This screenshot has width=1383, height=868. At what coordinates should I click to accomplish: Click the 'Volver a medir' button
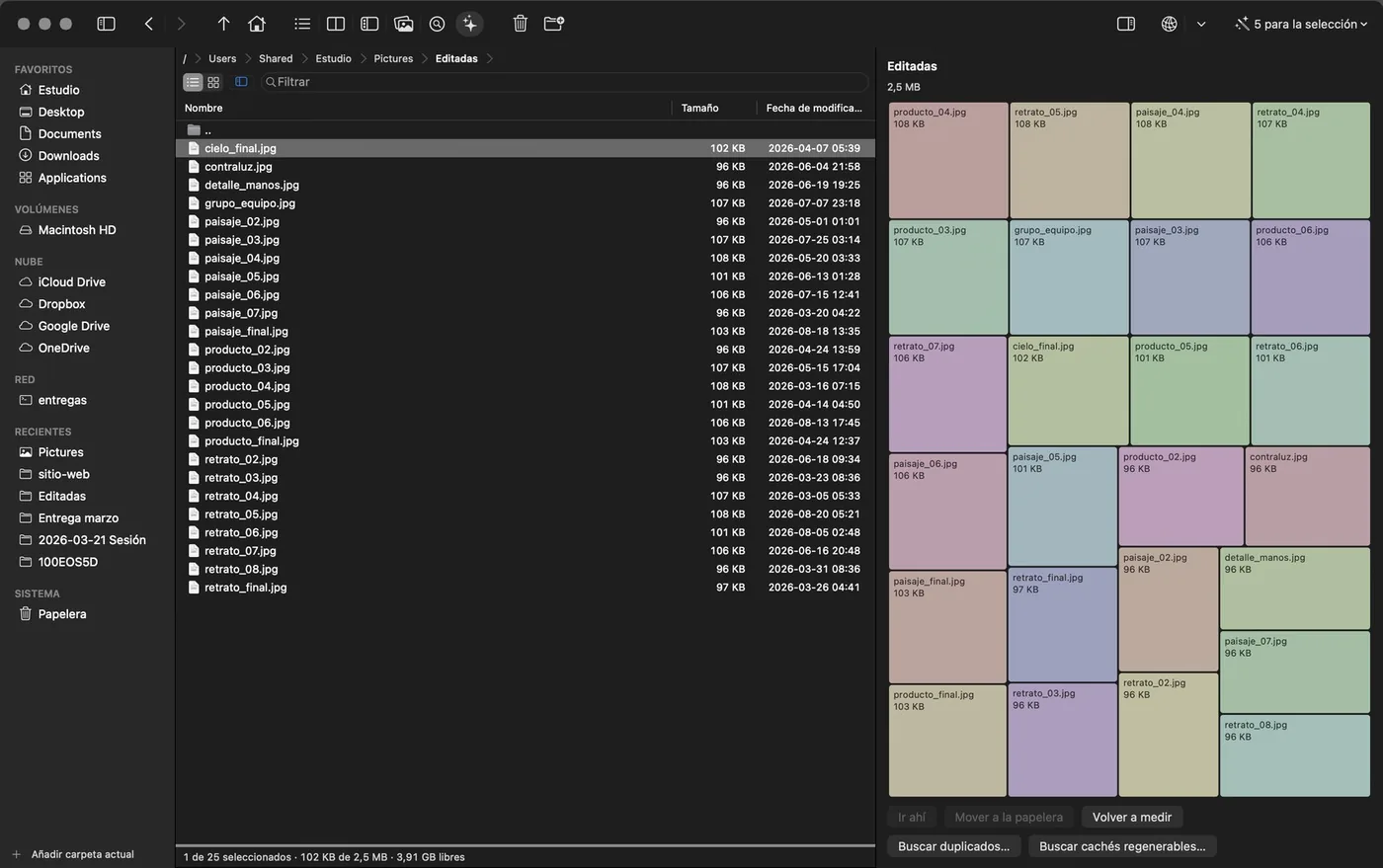(1131, 817)
